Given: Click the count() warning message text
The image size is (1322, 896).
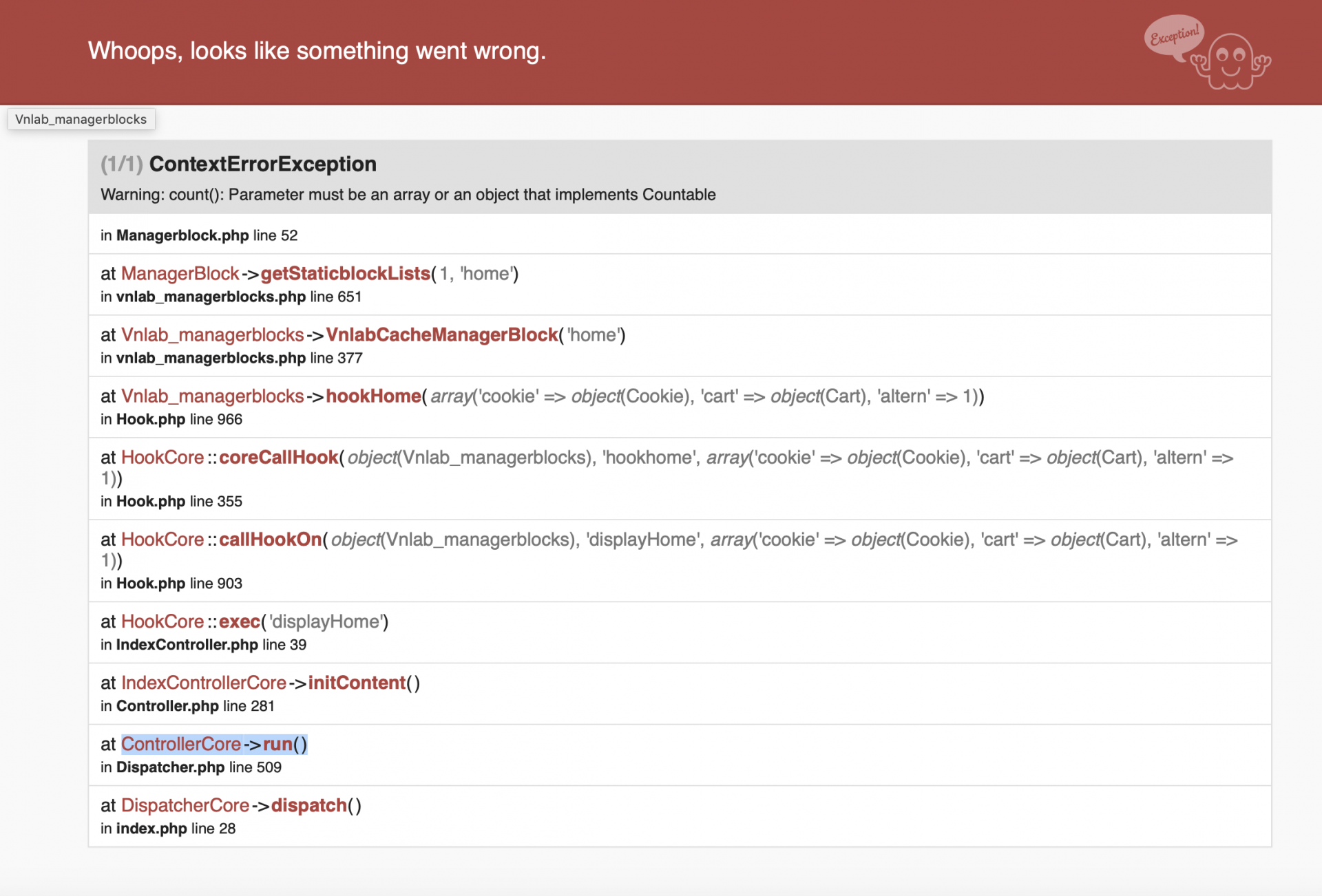Looking at the screenshot, I should (408, 195).
